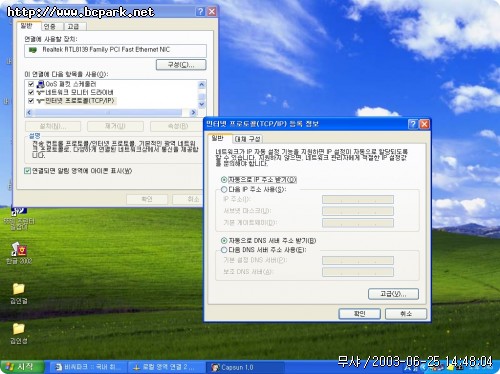This screenshot has height=374, width=500.
Task: Click the Realtek network adapter icon
Action: (33, 50)
